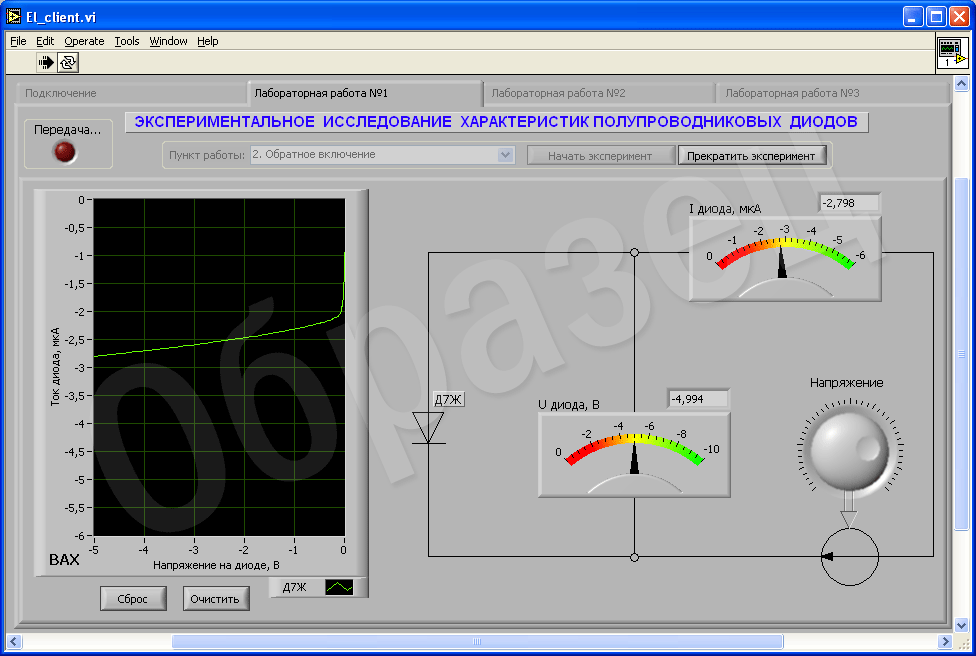
Task: Open the Tools menu
Action: (x=127, y=41)
